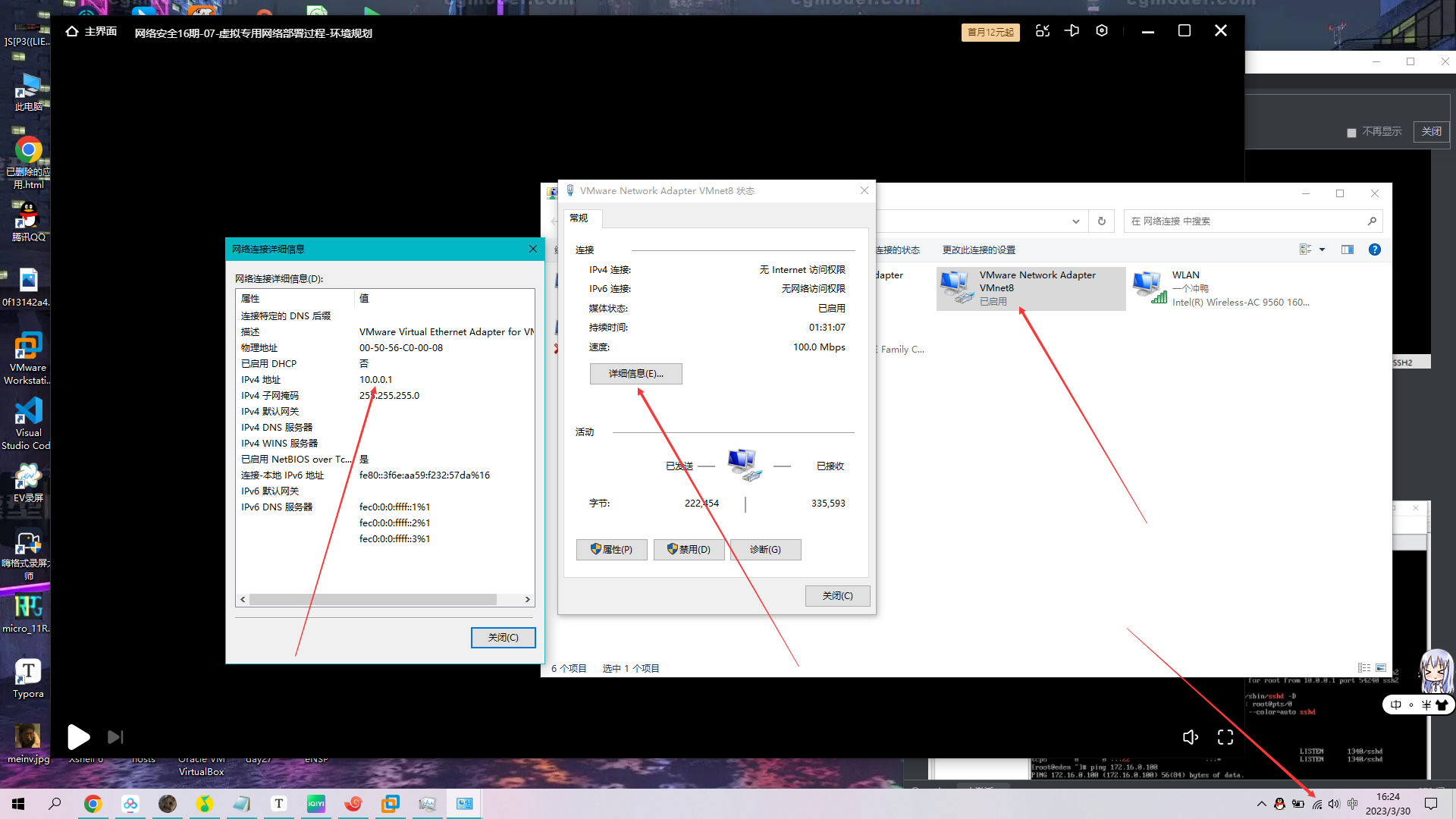This screenshot has height=819, width=1456.
Task: Pin the player window on top
Action: coord(1072,31)
